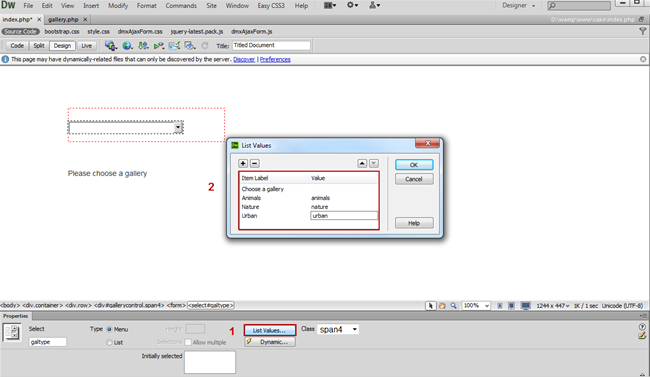Click the Mobile size icon in status bar
Viewport: 650px width, 377px height.
(x=500, y=306)
